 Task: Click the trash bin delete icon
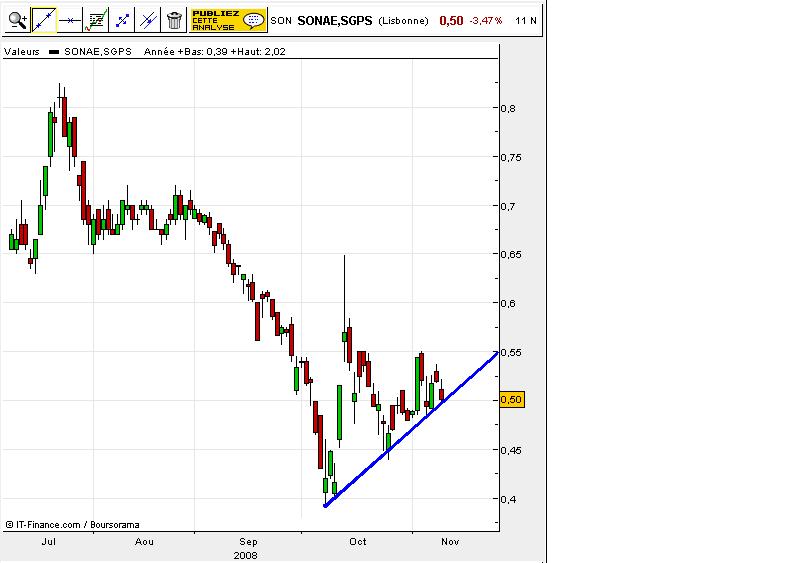click(x=175, y=20)
